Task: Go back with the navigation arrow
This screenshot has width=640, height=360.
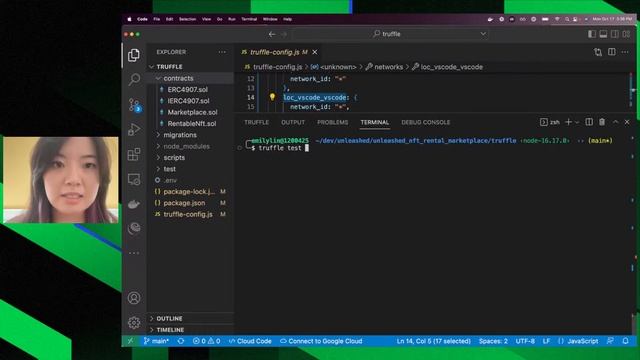Action: [x=272, y=34]
